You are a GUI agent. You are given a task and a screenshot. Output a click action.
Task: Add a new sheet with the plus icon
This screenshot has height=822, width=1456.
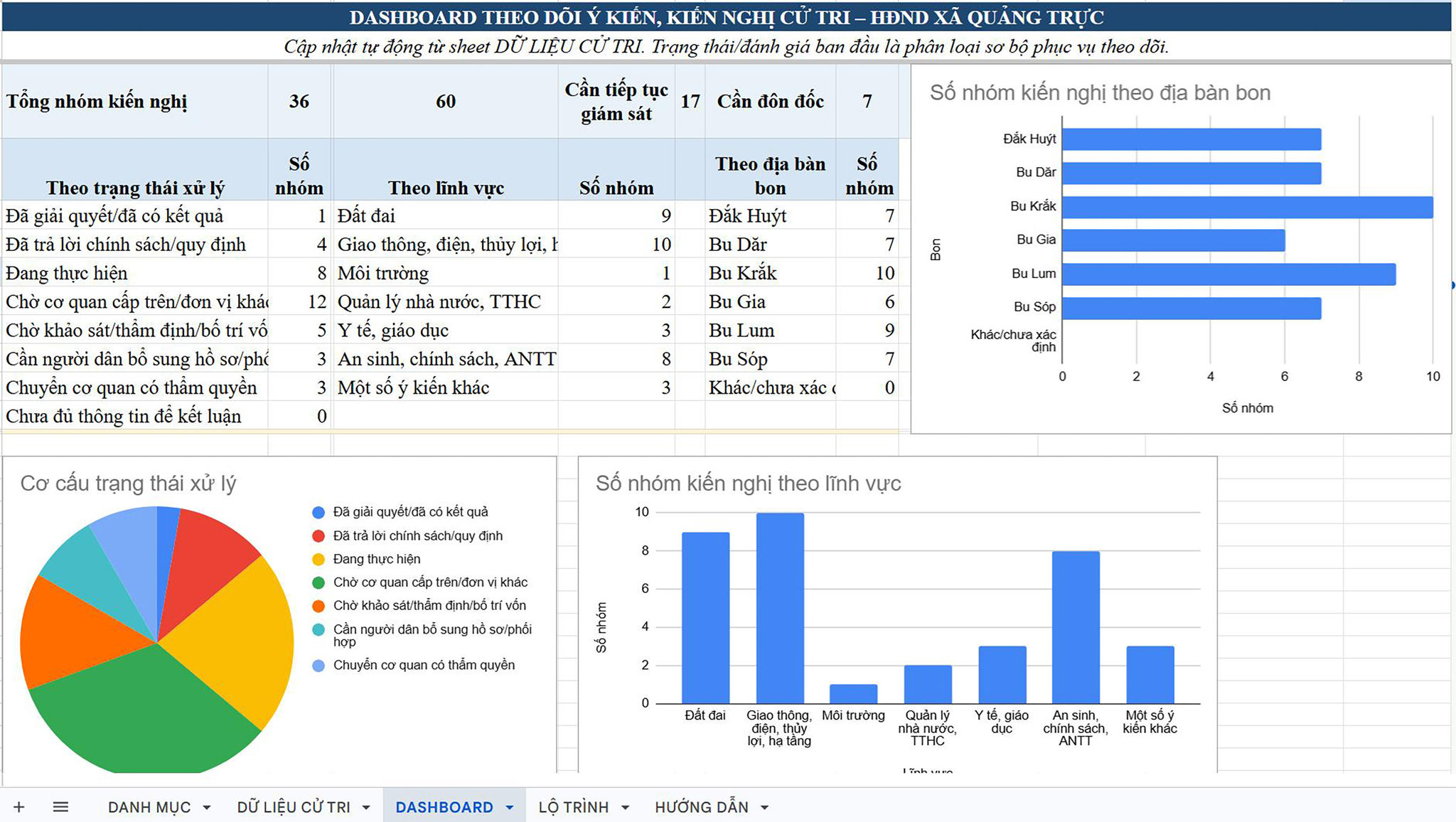click(x=19, y=807)
